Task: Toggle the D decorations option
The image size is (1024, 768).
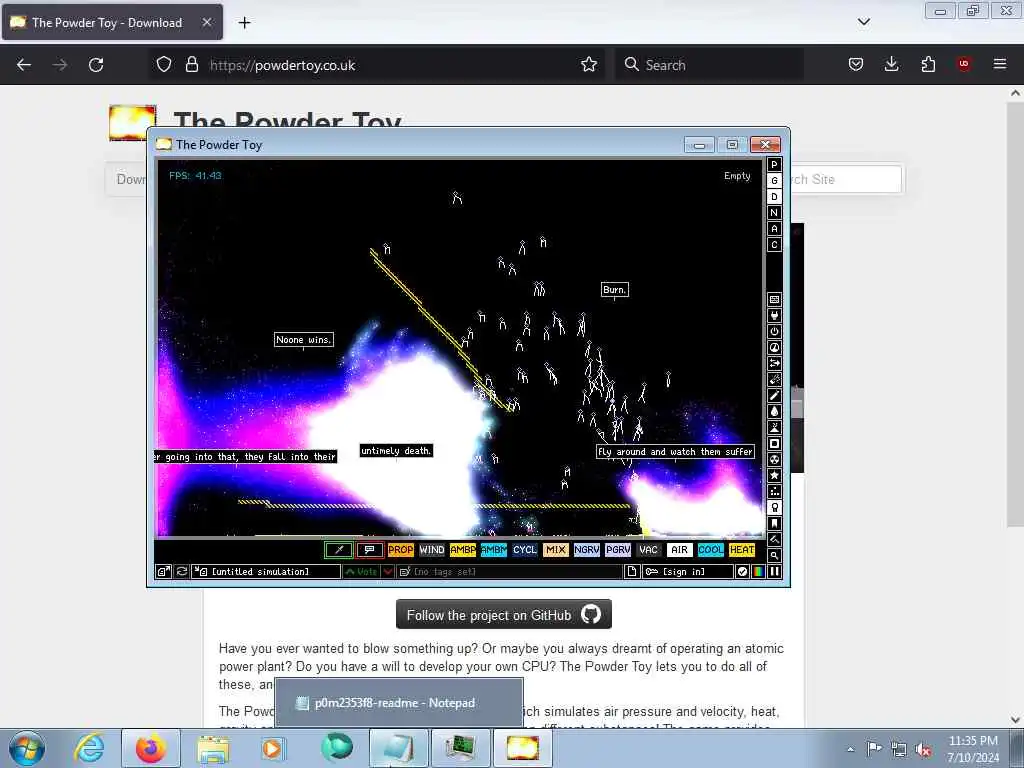Action: click(x=775, y=197)
